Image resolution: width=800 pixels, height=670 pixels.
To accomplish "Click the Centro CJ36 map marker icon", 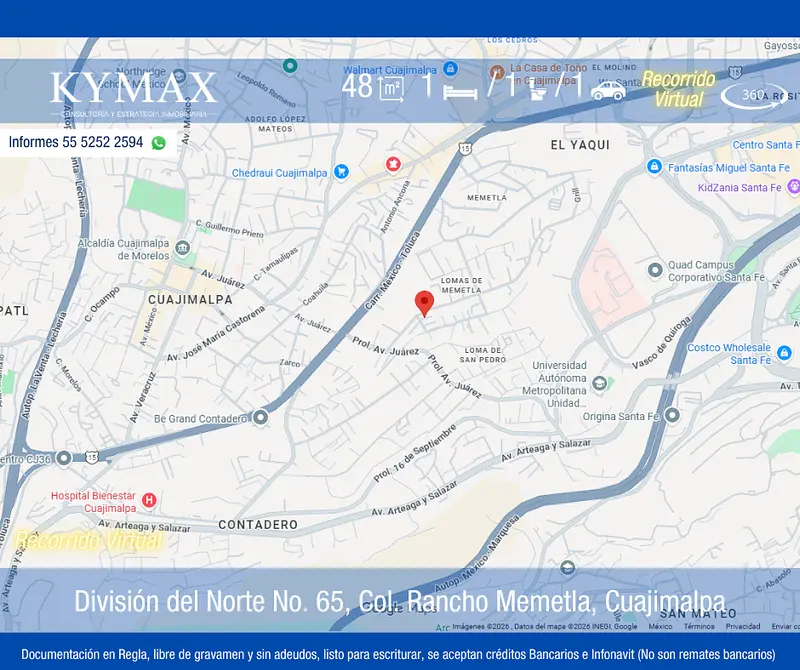I will (64, 458).
